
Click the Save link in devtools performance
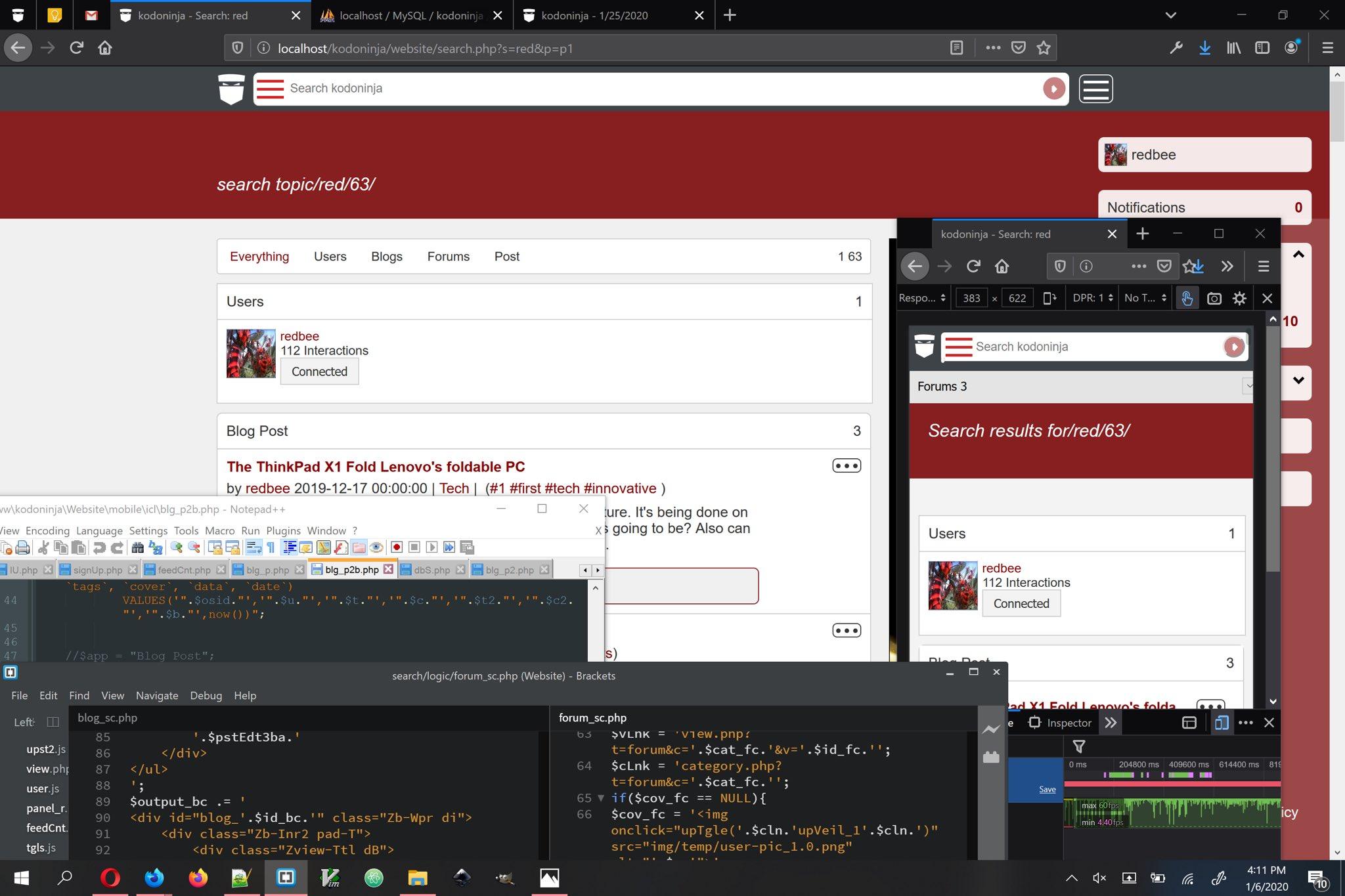tap(1047, 789)
